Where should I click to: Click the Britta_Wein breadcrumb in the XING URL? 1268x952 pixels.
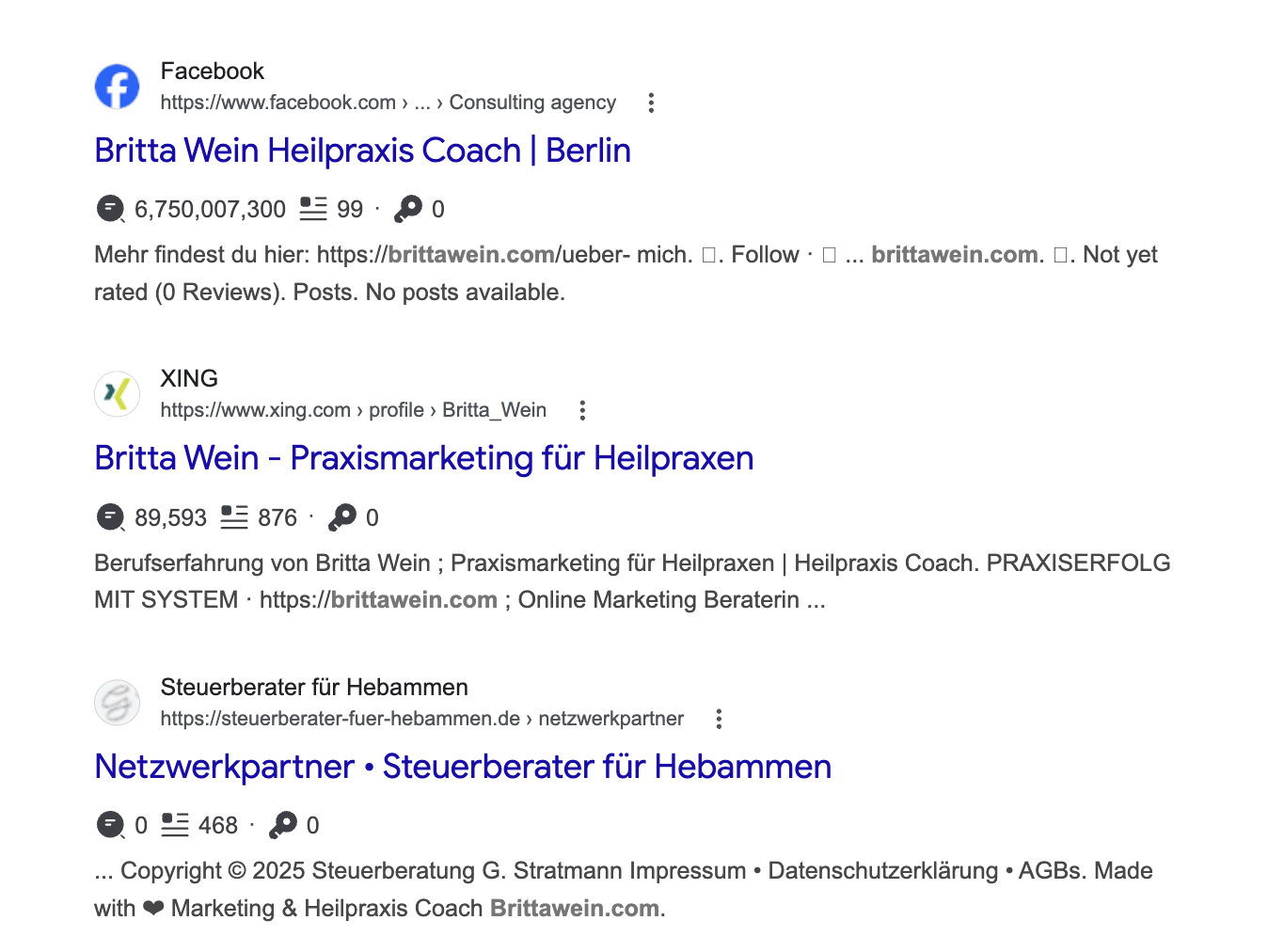click(x=495, y=410)
